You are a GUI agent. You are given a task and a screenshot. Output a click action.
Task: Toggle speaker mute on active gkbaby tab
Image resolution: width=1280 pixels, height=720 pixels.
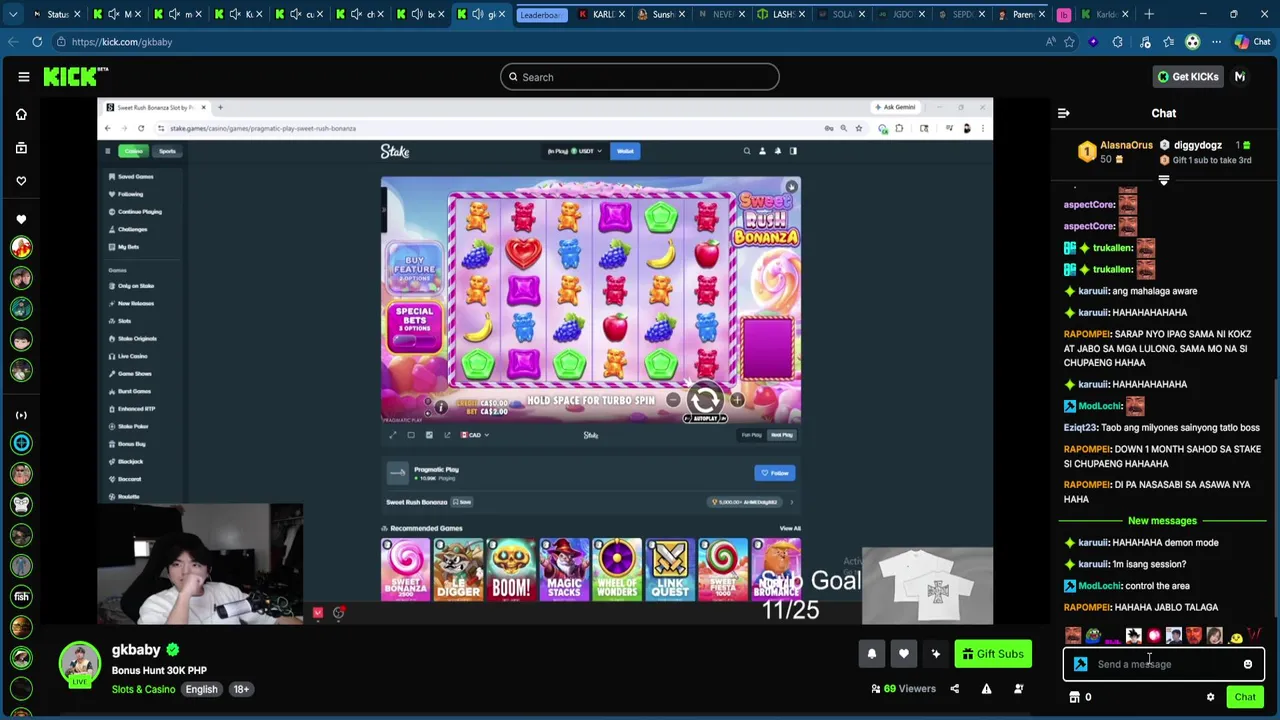[x=477, y=14]
